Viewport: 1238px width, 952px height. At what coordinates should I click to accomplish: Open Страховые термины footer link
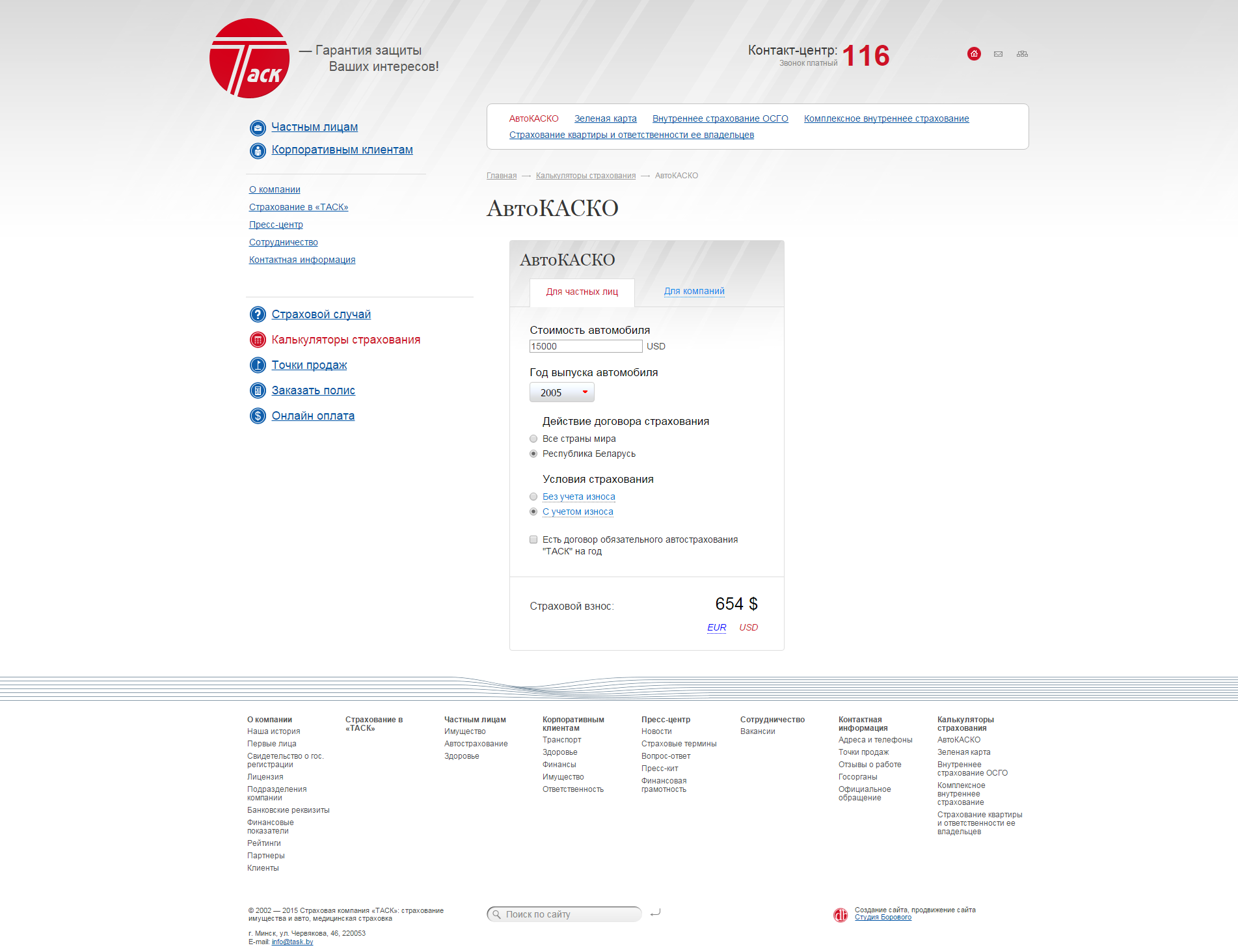tap(679, 744)
